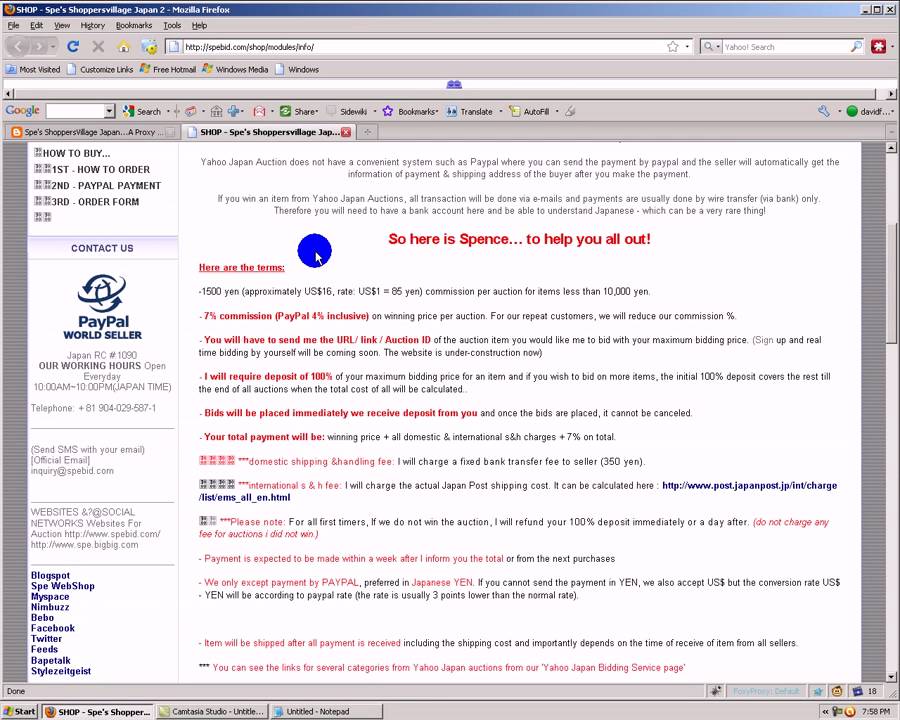Expand the Translate dropdown arrow
900x720 pixels.
pyautogui.click(x=501, y=111)
